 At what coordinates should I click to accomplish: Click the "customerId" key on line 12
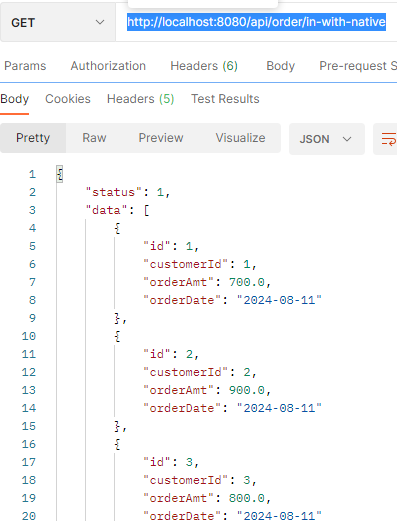pos(186,372)
